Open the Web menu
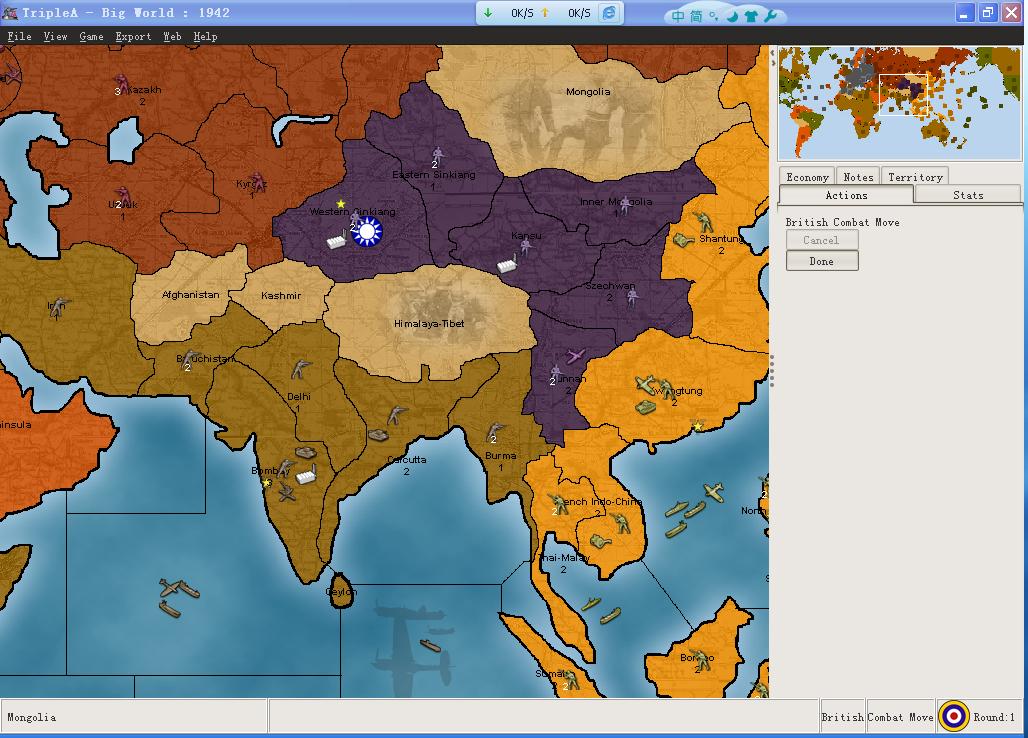The height and width of the screenshot is (738, 1028). click(x=172, y=37)
